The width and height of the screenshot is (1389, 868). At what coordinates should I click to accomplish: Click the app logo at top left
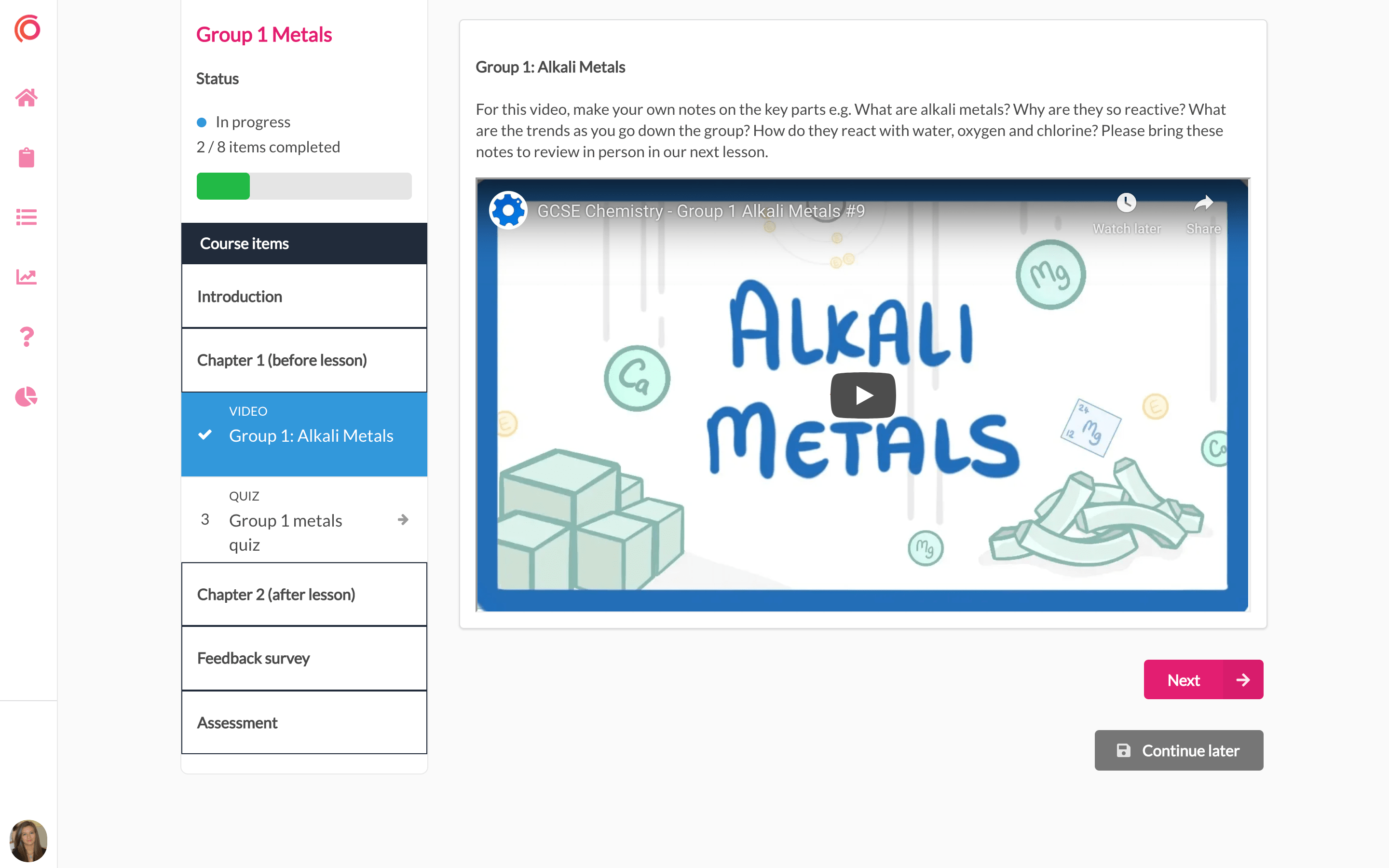click(x=27, y=29)
